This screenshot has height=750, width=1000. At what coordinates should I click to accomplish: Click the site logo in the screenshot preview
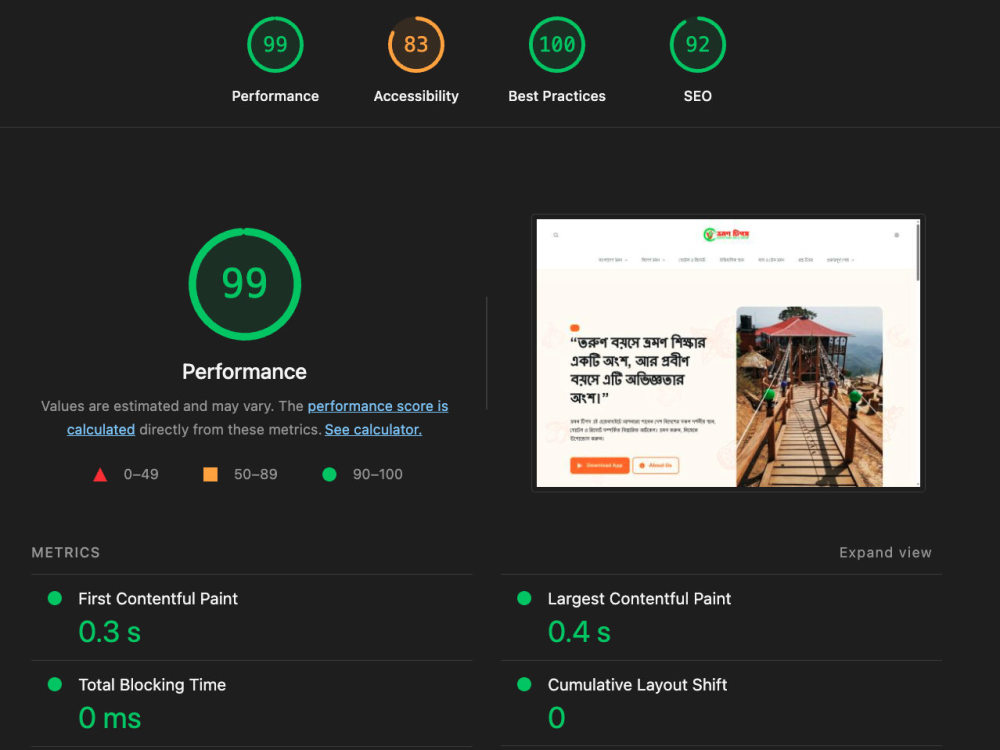coord(726,234)
